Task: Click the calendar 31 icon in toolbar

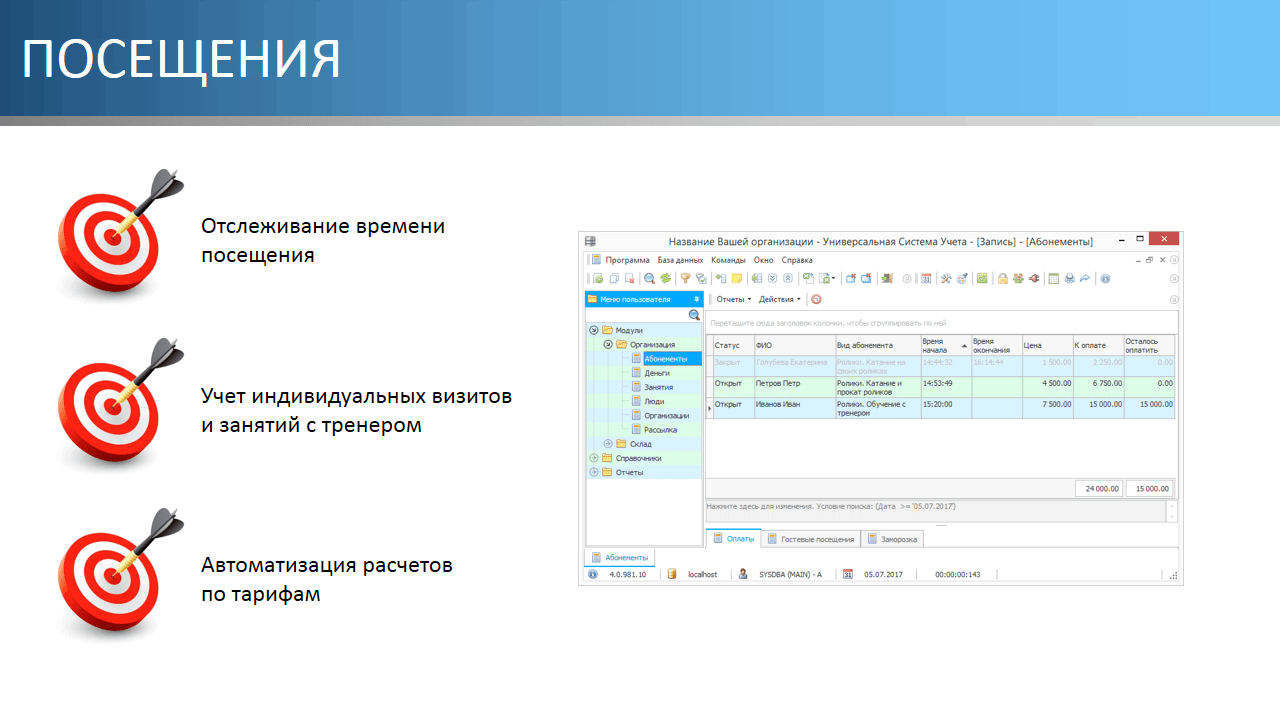Action: tap(927, 278)
